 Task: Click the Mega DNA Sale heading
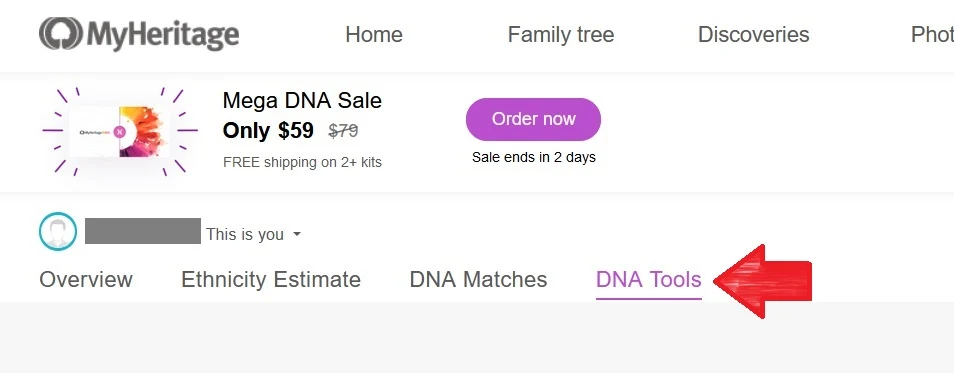[x=302, y=100]
